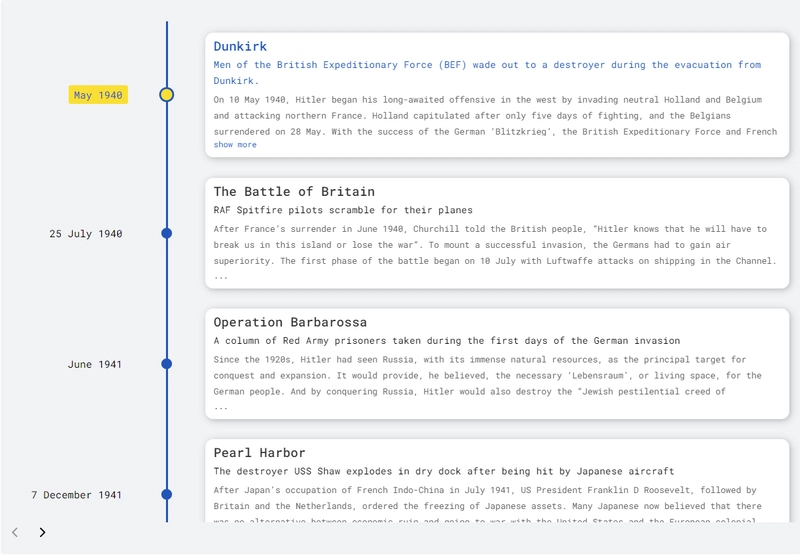800x555 pixels.
Task: Open the Pearl Harbor card title
Action: pyautogui.click(x=259, y=453)
